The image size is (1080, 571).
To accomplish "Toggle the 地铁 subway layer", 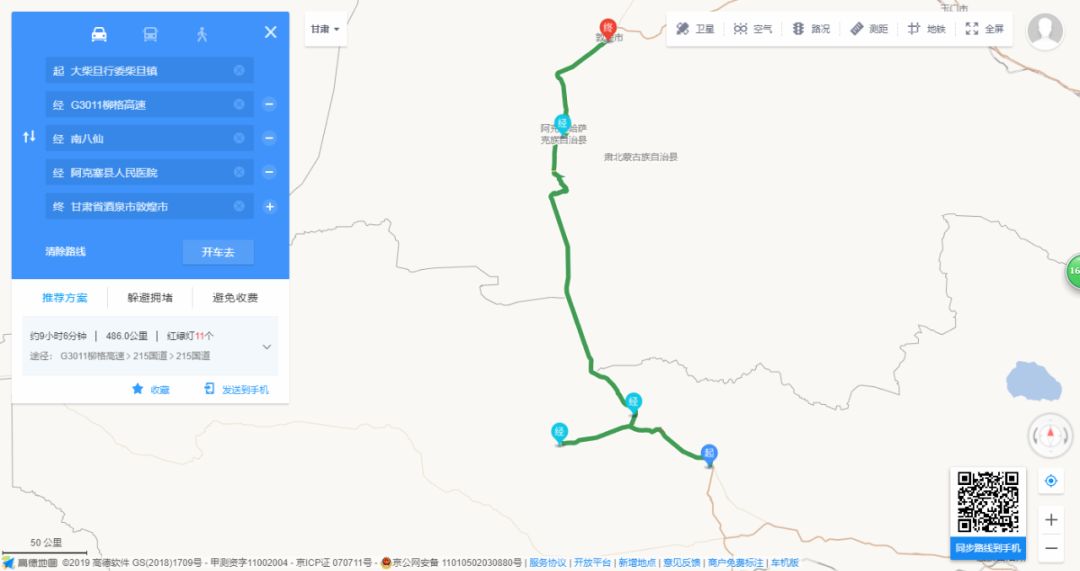I will click(926, 29).
